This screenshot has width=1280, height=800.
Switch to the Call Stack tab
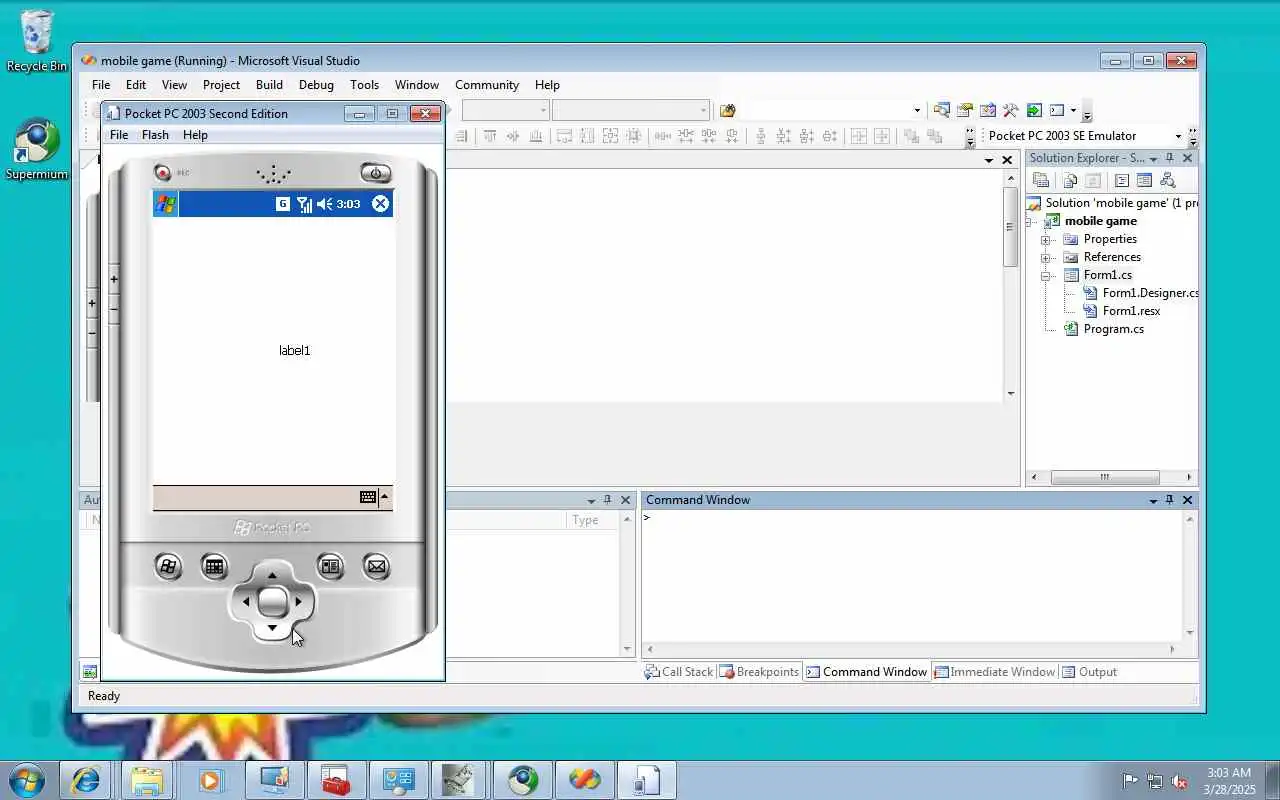(679, 672)
